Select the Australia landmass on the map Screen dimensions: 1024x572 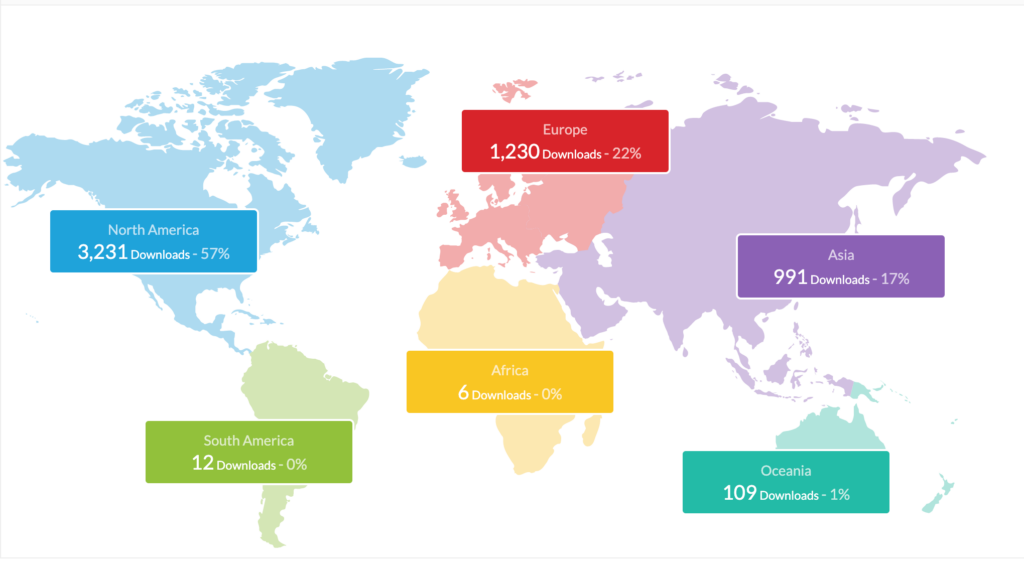pos(830,428)
